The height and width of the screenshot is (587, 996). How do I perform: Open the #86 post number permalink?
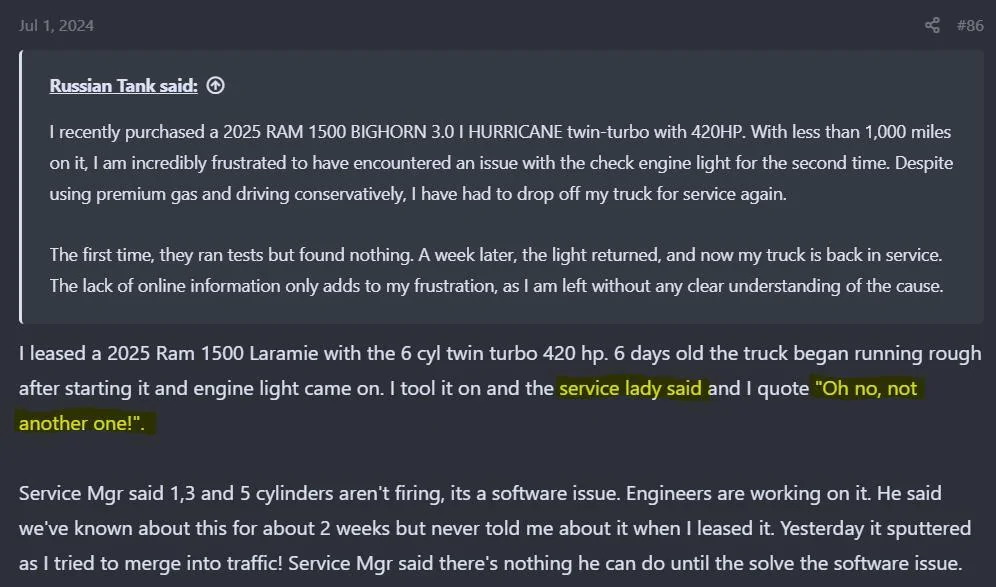(x=969, y=26)
